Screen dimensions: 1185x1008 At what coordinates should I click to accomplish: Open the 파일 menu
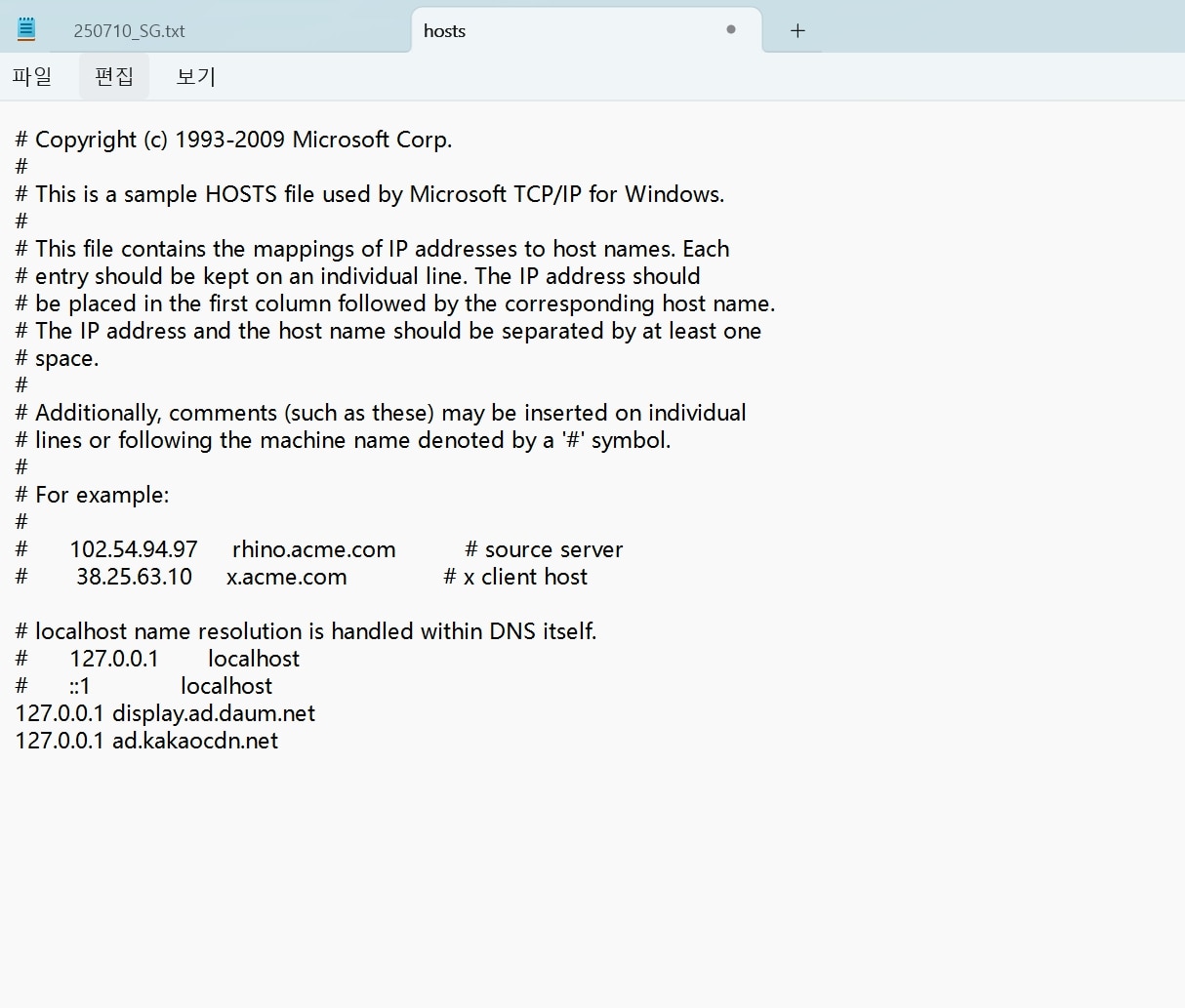(x=32, y=76)
